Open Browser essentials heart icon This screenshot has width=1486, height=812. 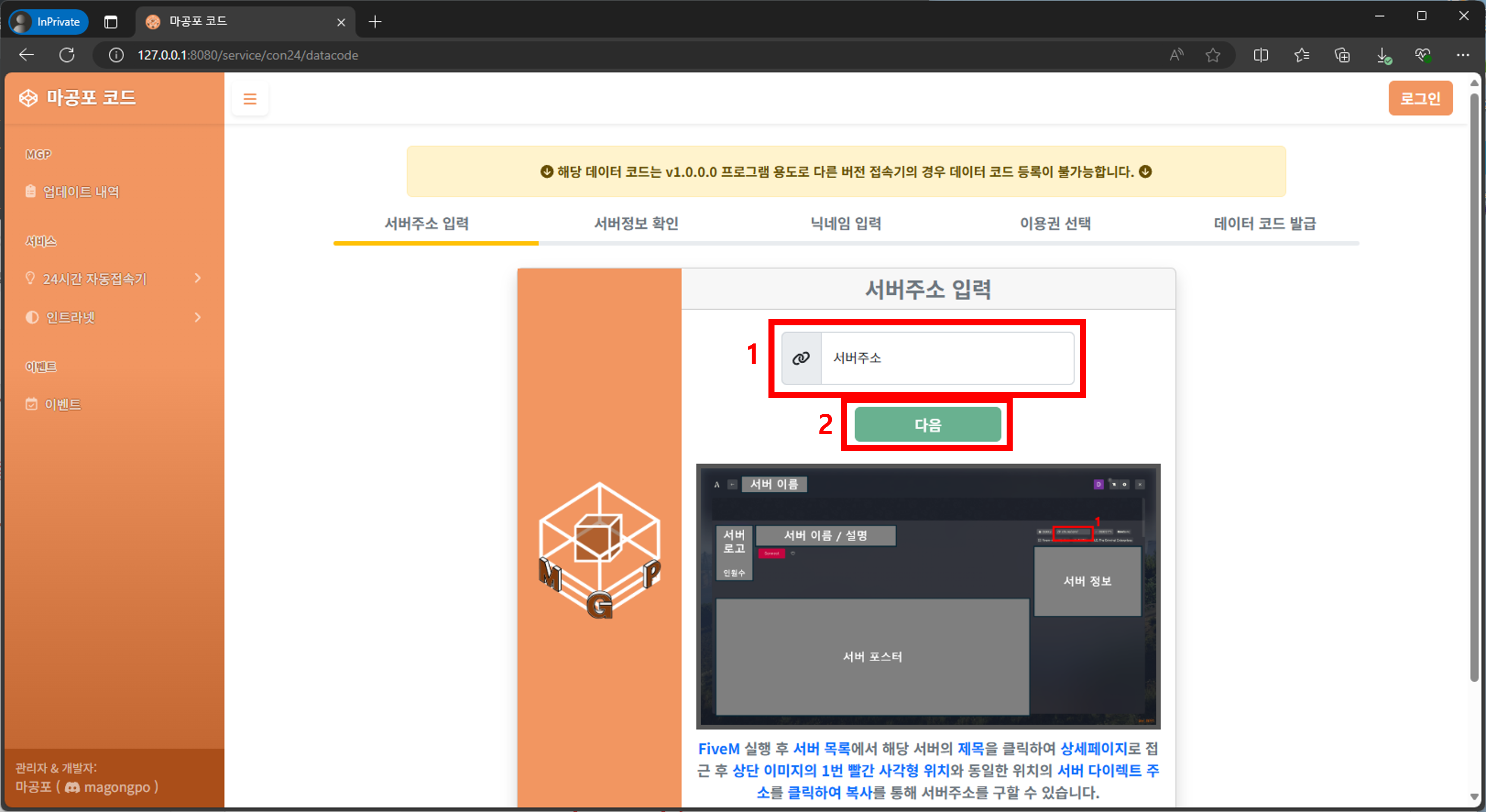point(1423,55)
